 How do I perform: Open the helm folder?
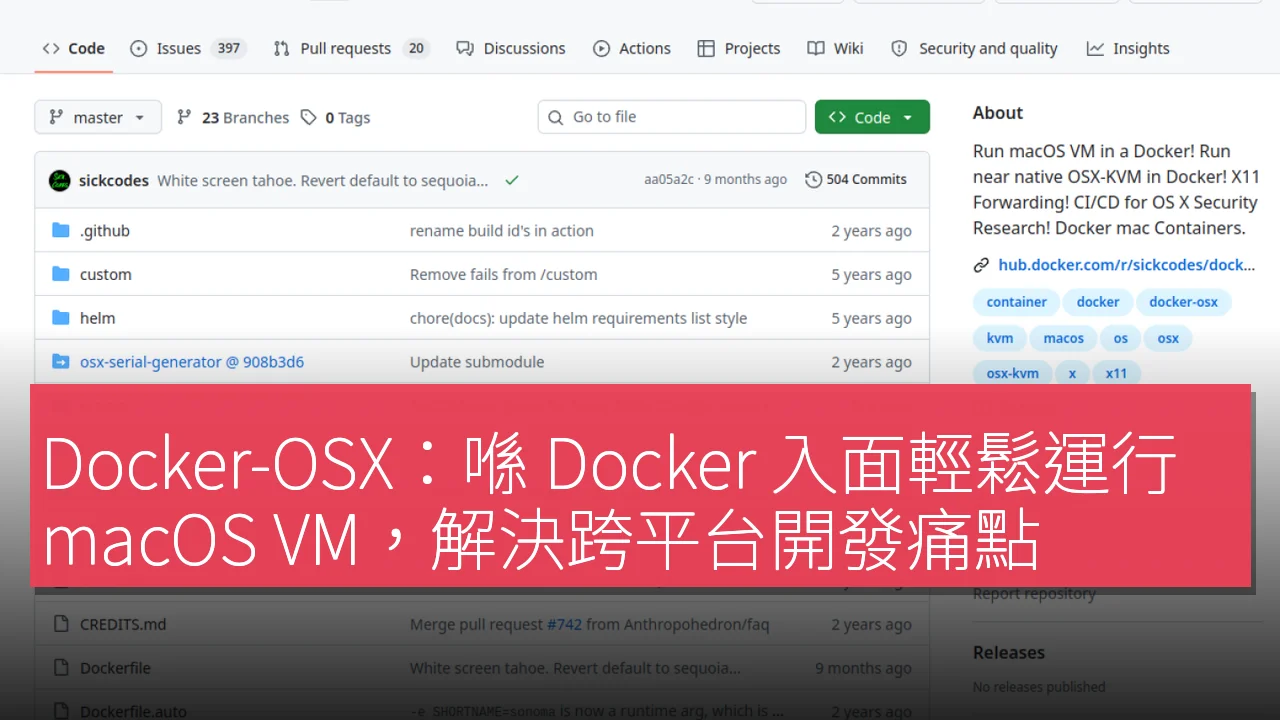click(x=97, y=318)
